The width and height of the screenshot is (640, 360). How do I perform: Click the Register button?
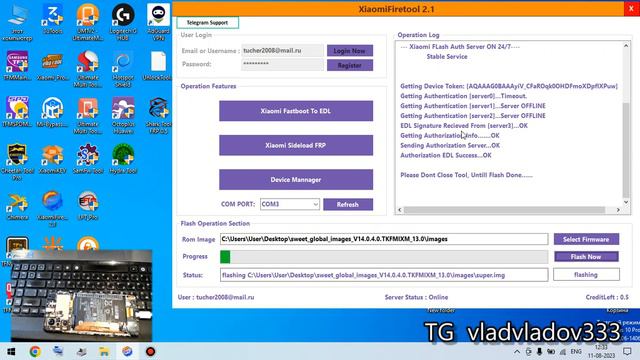(350, 65)
